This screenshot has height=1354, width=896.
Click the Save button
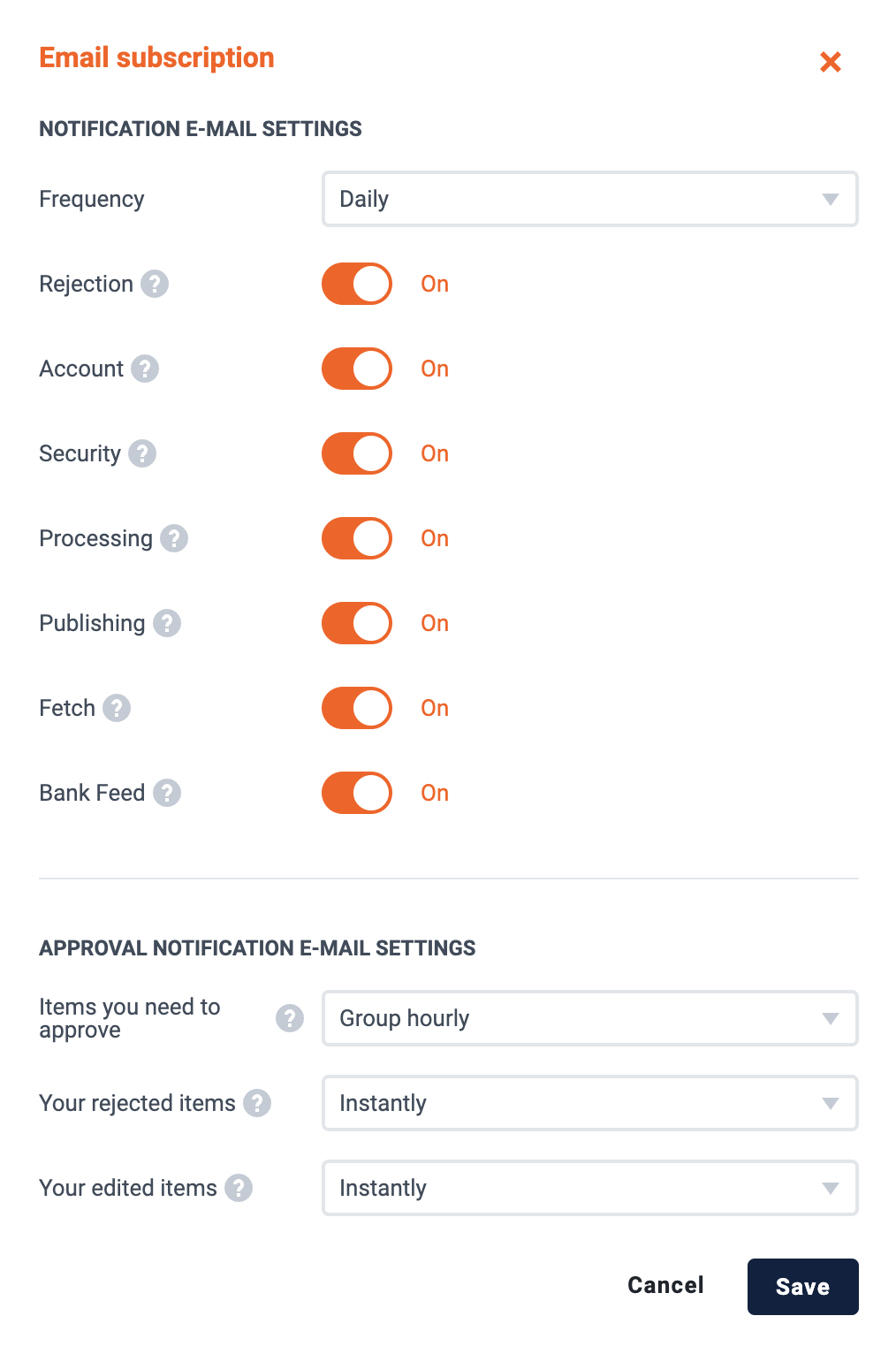803,1287
